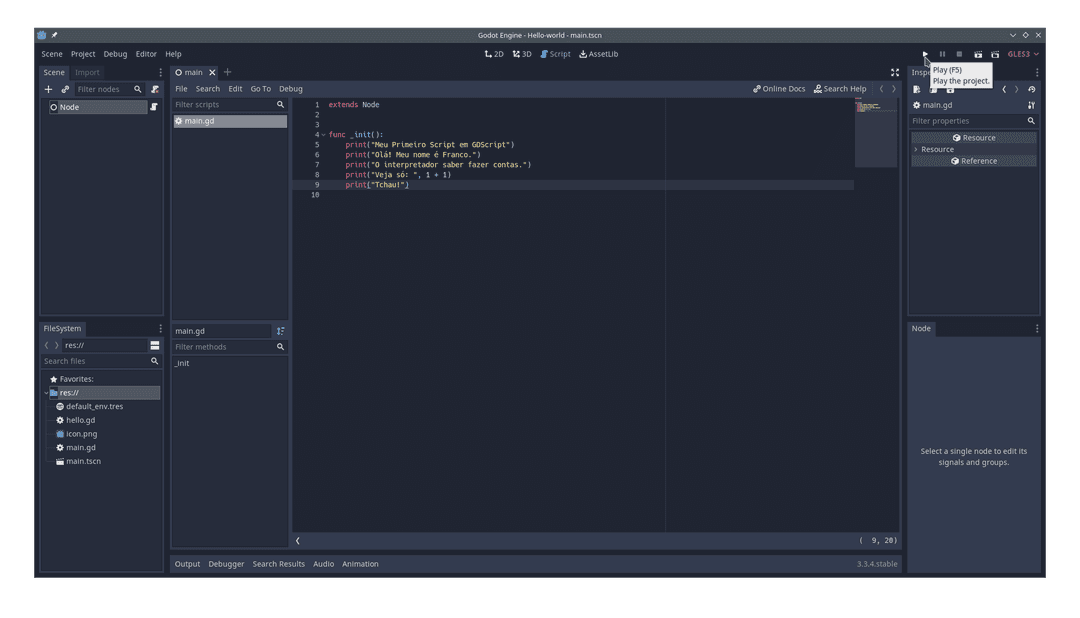Click the Instance Scene link icon
Image resolution: width=1080 pixels, height=618 pixels.
(65, 89)
